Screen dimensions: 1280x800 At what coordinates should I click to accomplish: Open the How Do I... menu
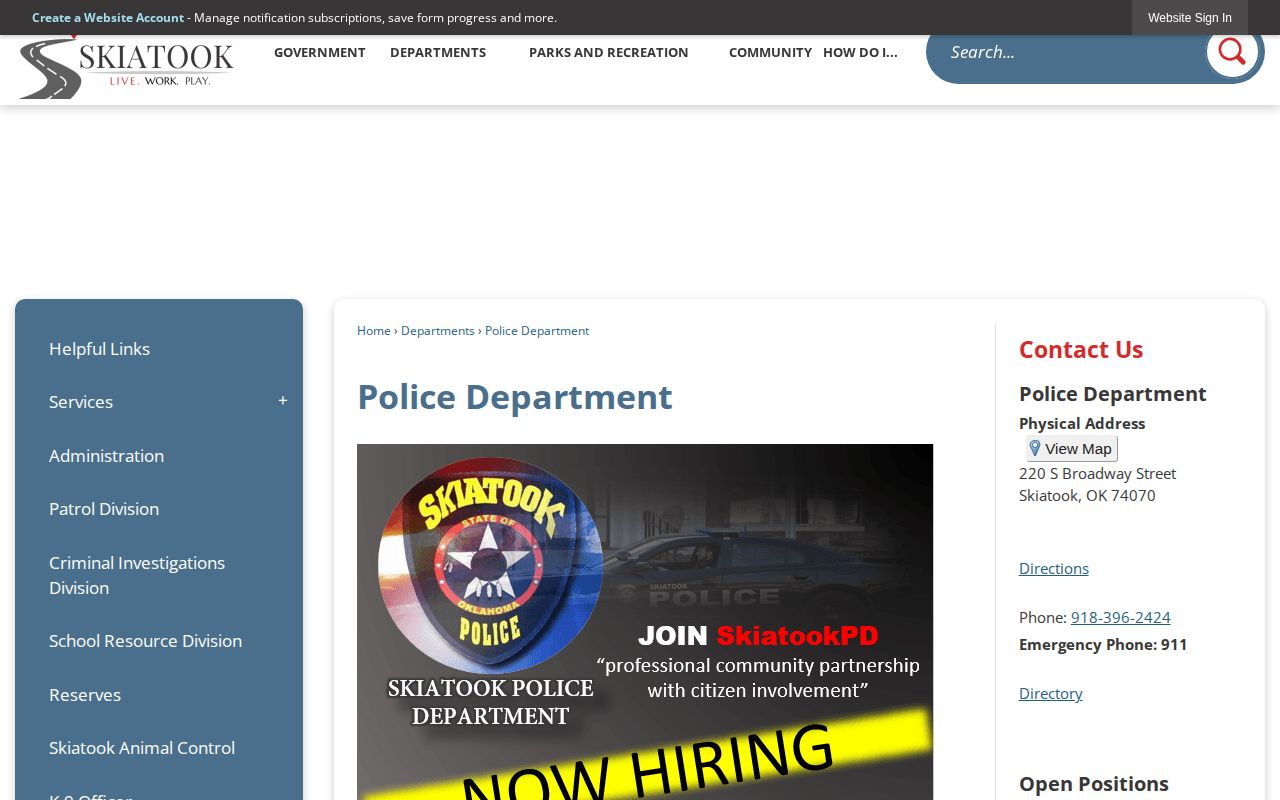(x=860, y=52)
